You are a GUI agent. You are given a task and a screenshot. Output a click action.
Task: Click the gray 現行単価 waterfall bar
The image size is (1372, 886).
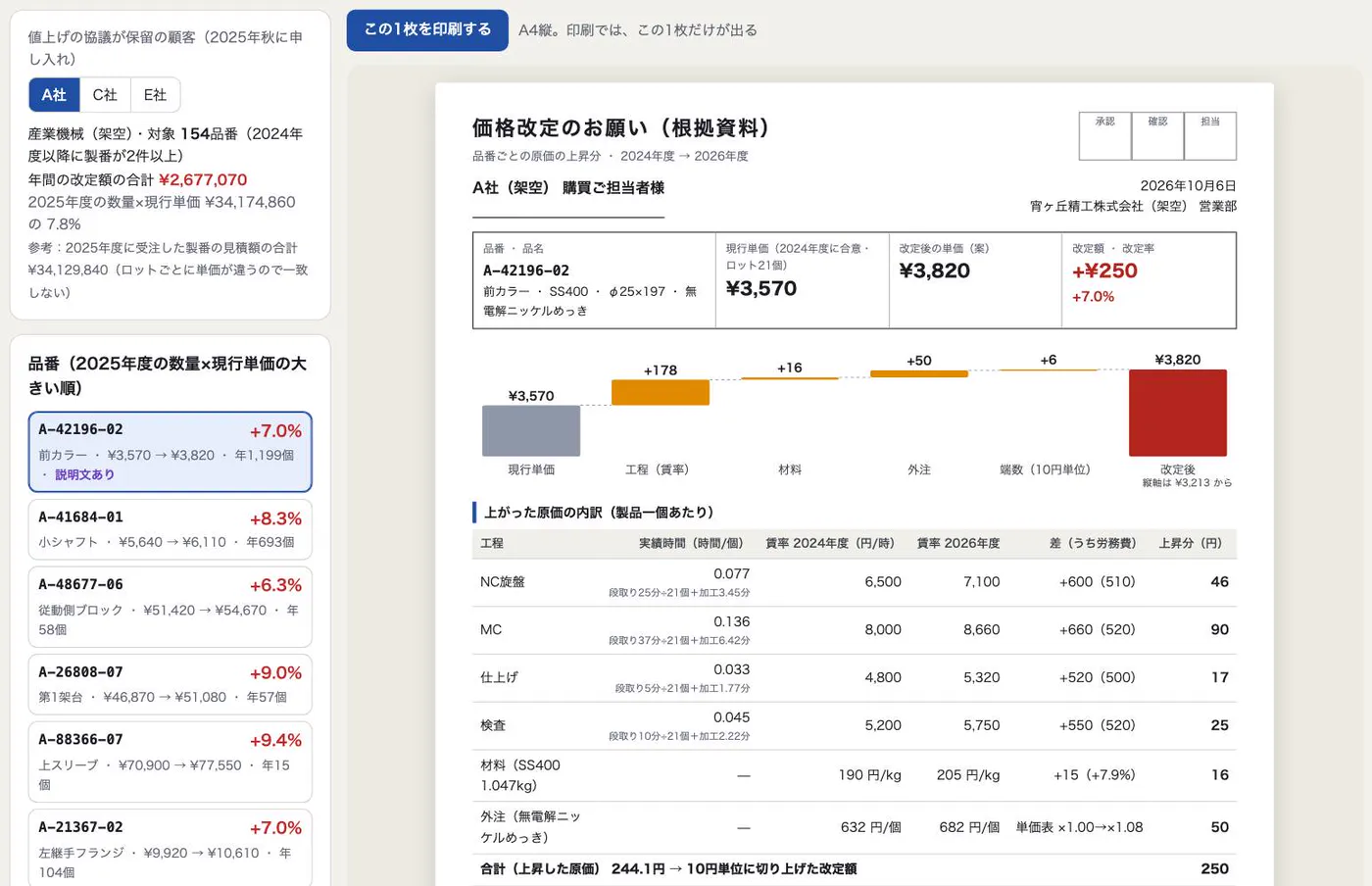531,430
